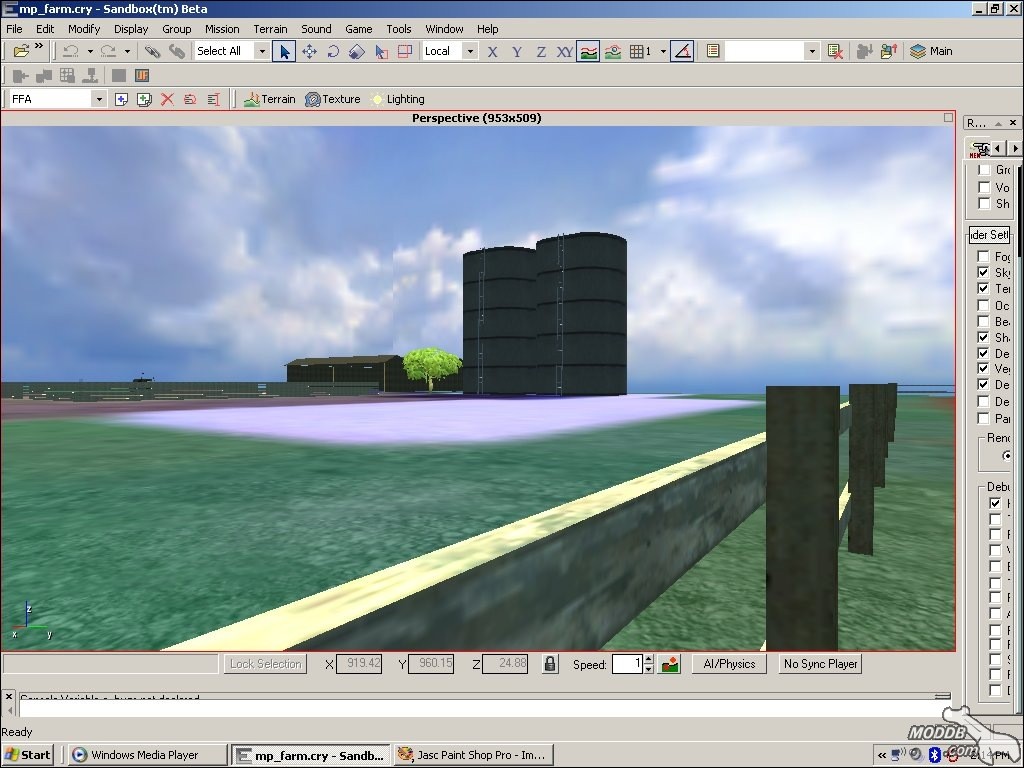The width and height of the screenshot is (1024, 768).
Task: Open the Select All dropdown
Action: (x=262, y=51)
